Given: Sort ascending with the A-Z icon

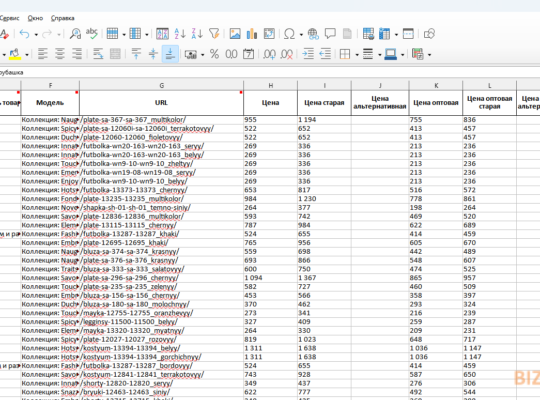Looking at the screenshot, I should pos(180,34).
